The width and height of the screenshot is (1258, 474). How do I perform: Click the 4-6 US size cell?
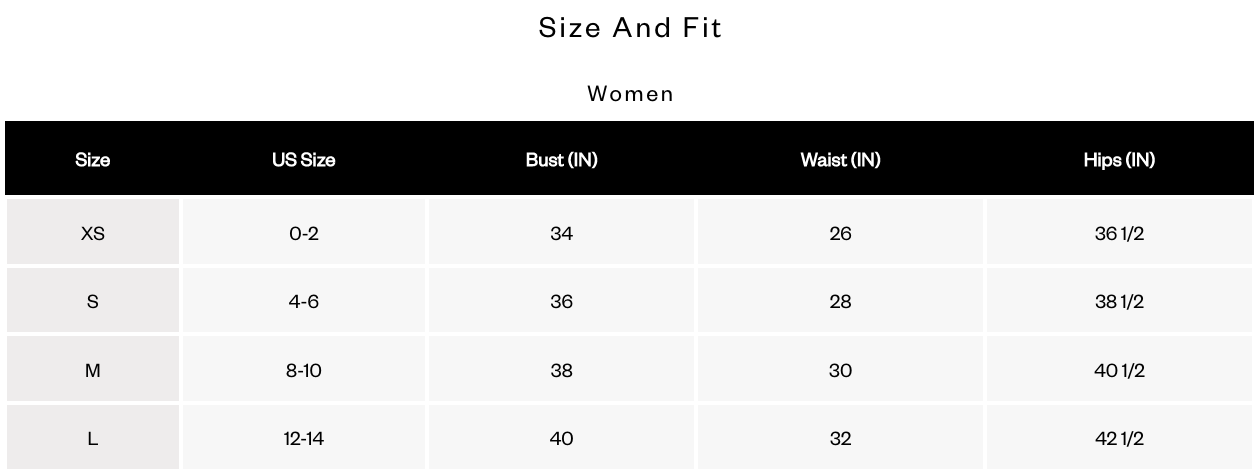click(303, 302)
